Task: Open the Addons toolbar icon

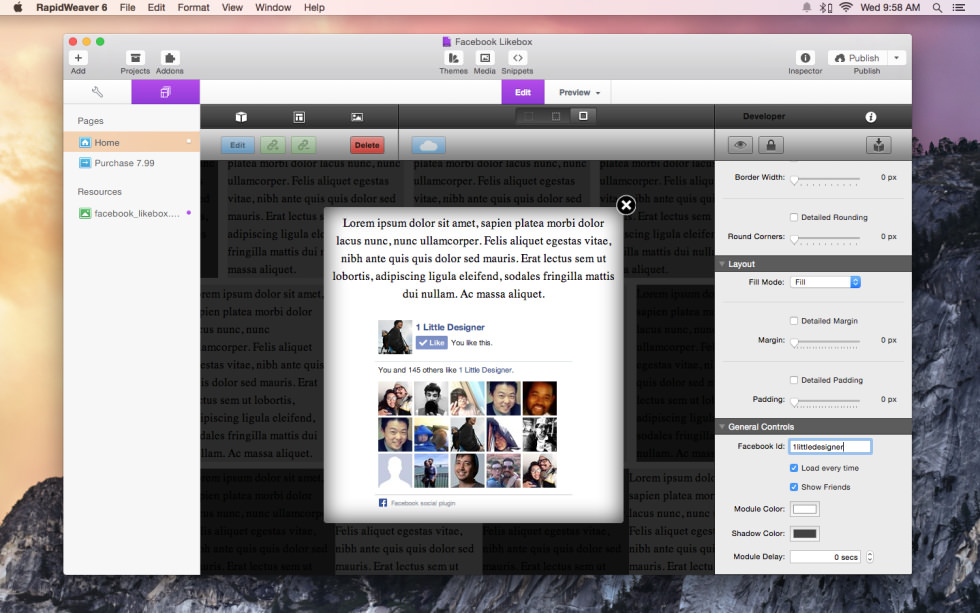Action: (x=169, y=58)
